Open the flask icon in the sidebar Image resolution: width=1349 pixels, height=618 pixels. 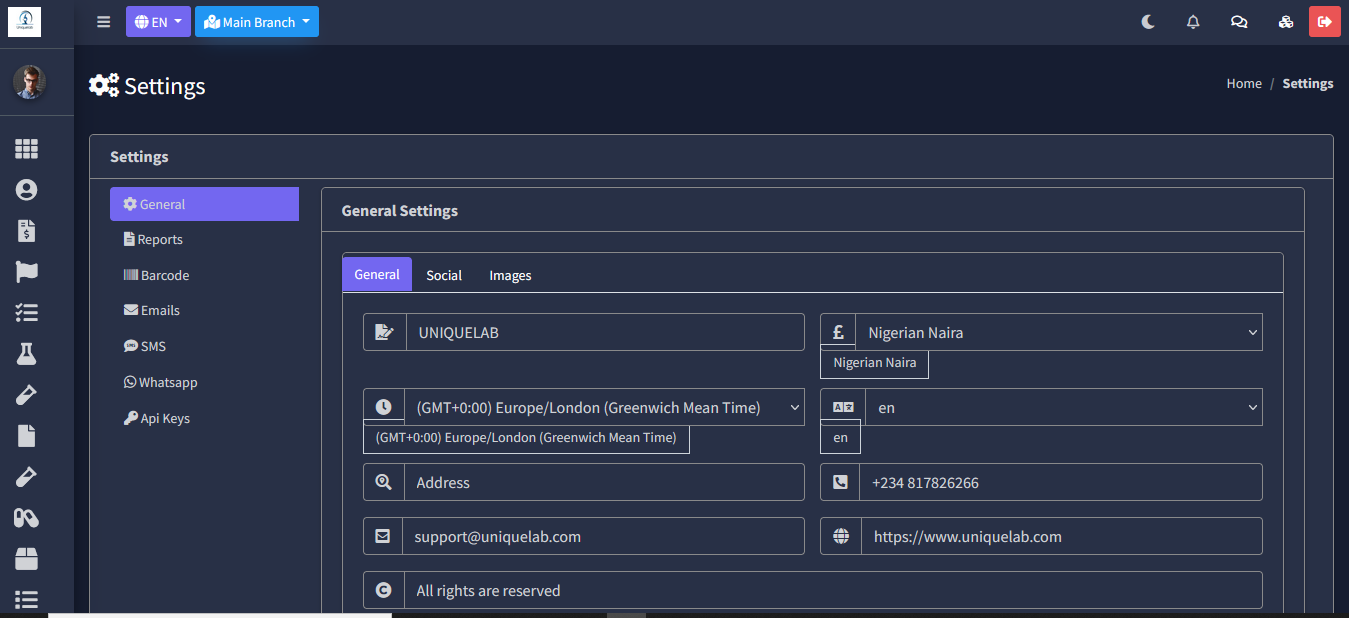click(x=26, y=353)
